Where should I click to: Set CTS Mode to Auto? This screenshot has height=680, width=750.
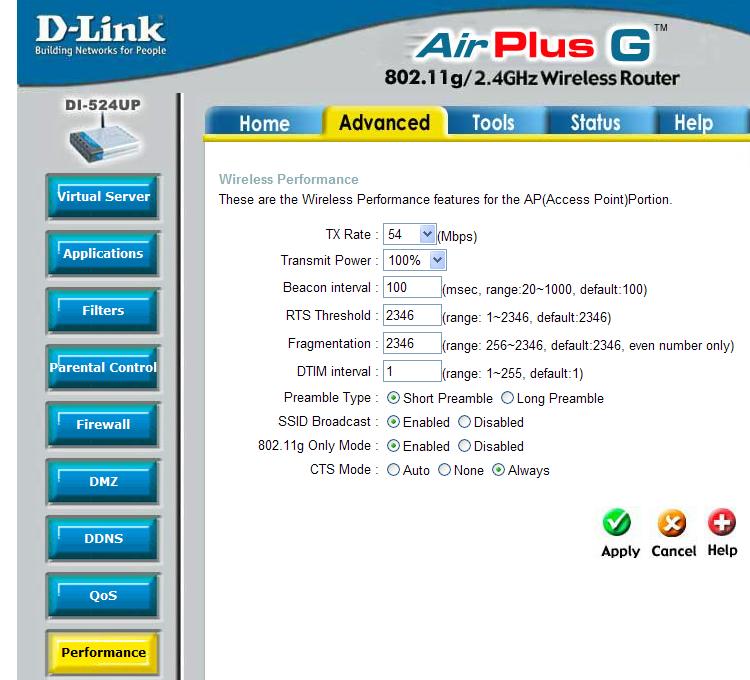click(393, 470)
